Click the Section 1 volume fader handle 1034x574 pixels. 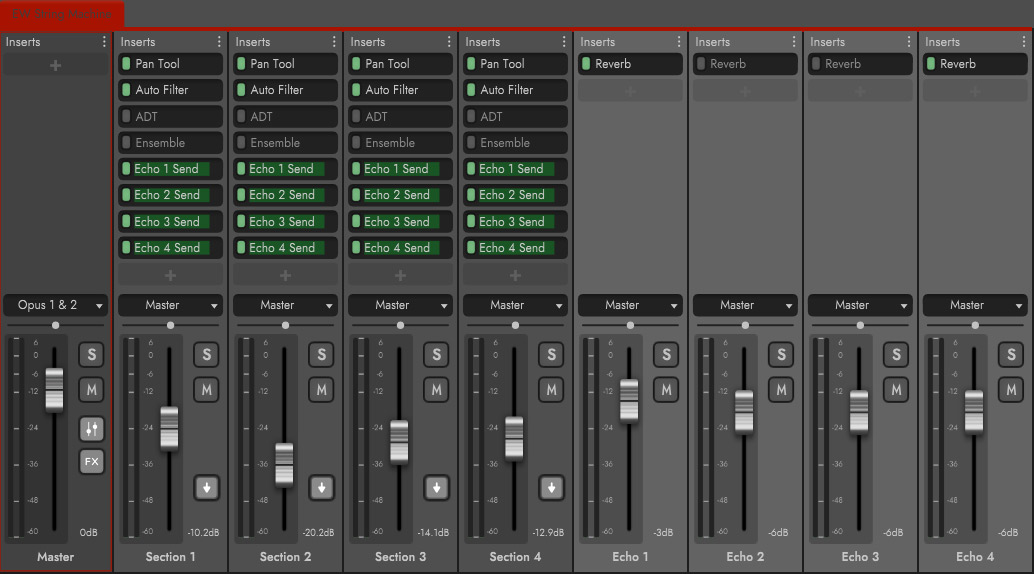pos(169,427)
